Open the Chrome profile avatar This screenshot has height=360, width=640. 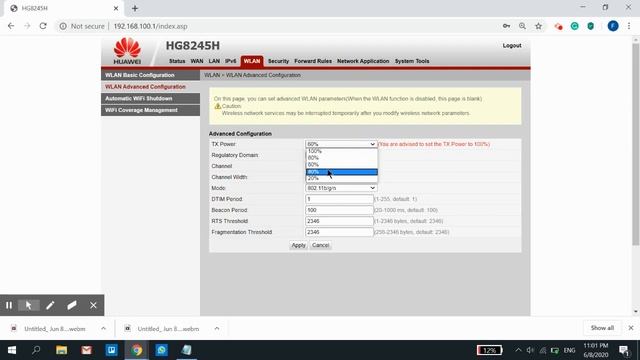click(613, 26)
